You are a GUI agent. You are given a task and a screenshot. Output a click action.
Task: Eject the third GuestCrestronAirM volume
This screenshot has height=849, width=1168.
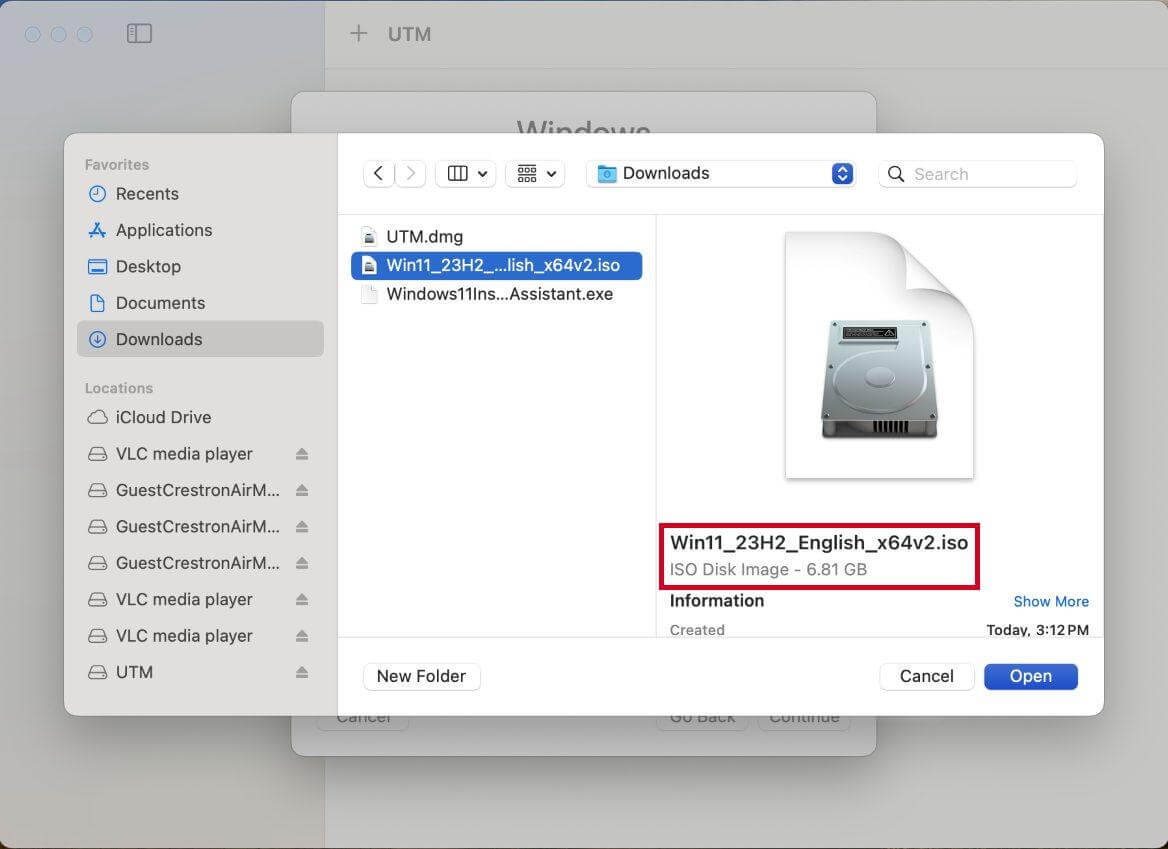302,564
